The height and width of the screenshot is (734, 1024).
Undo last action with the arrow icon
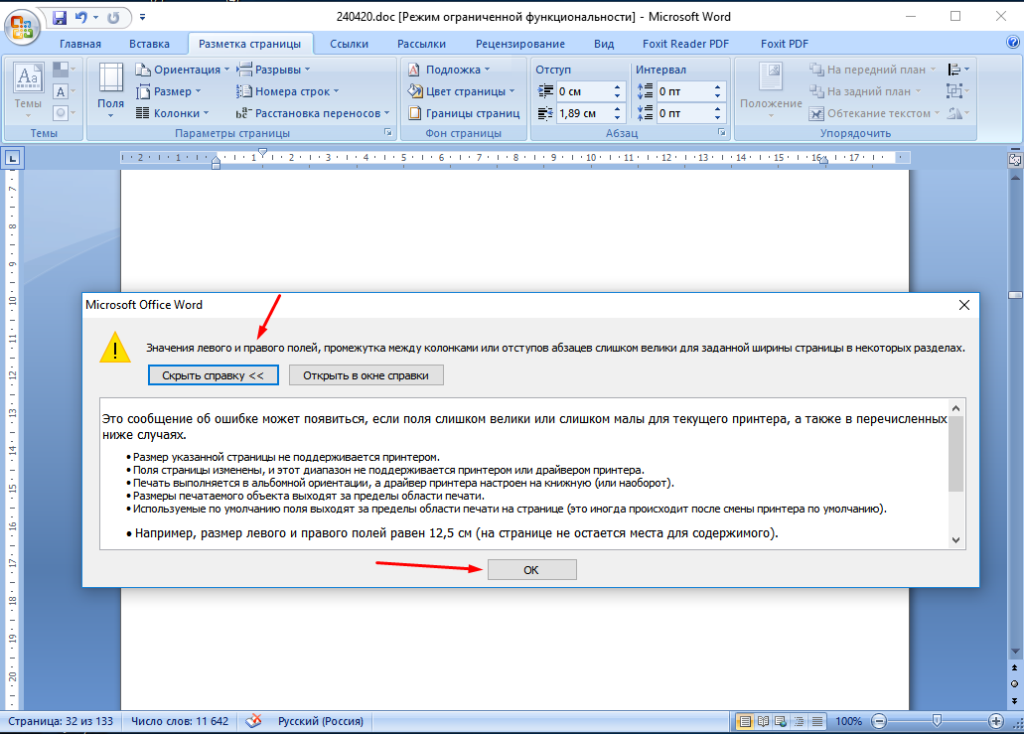pyautogui.click(x=81, y=18)
